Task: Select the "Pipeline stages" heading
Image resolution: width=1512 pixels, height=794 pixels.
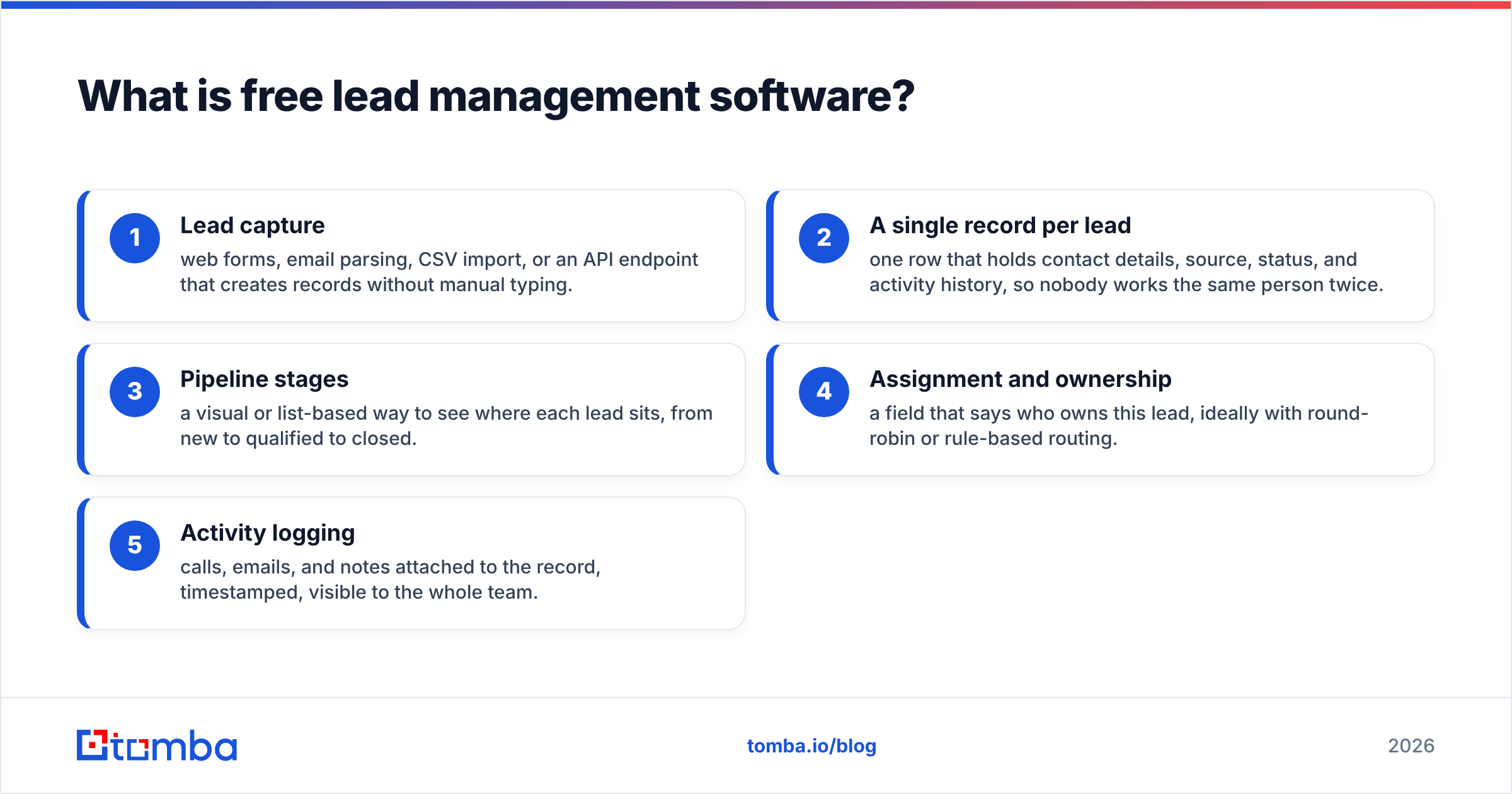Action: [265, 379]
